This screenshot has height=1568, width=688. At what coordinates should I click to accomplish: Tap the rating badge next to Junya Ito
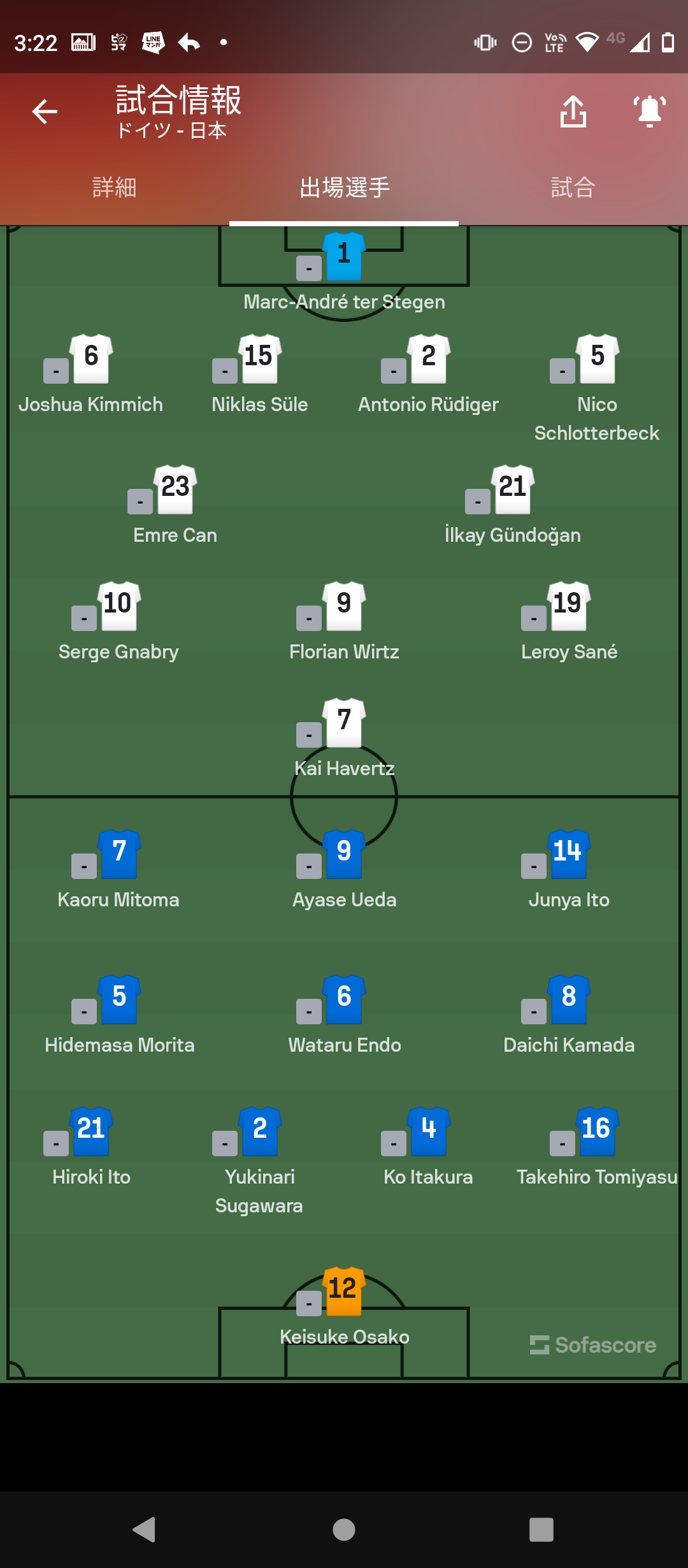tap(534, 866)
